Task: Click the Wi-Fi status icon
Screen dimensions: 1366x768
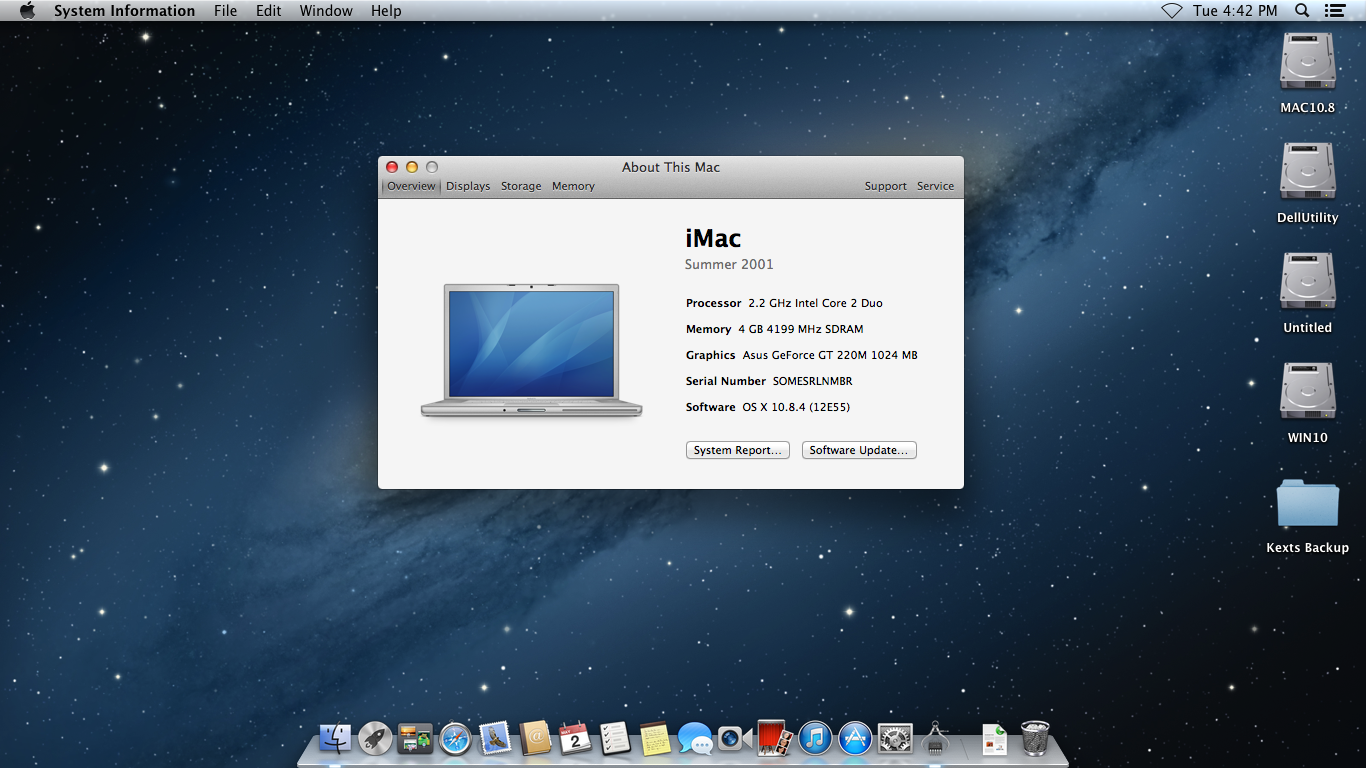Action: pos(1171,11)
